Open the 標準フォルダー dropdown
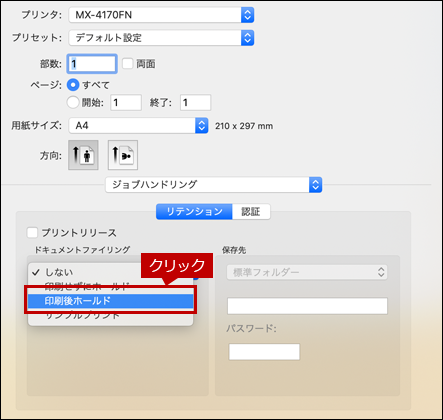The width and height of the screenshot is (443, 420). [307, 272]
